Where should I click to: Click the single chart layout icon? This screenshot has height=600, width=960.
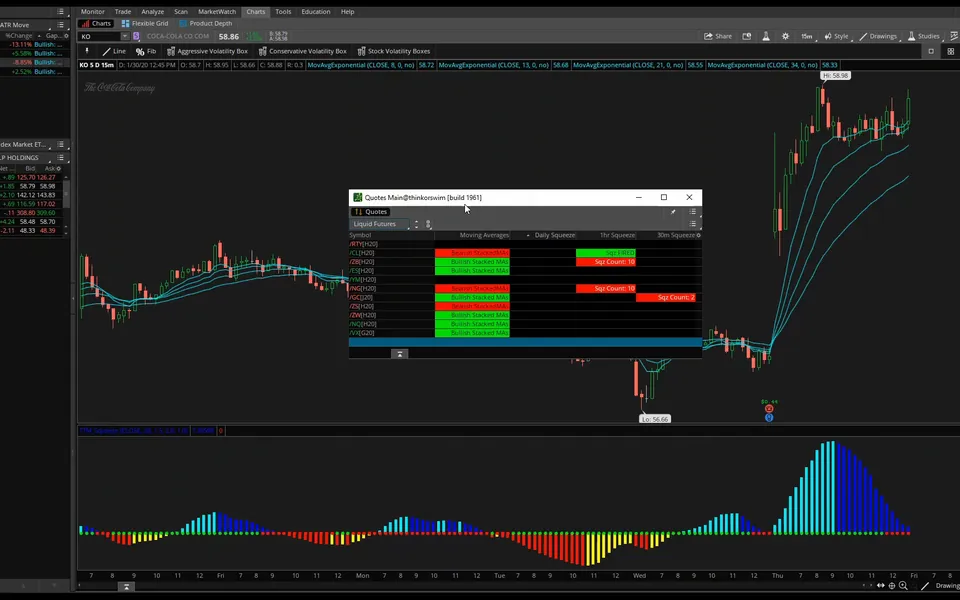click(931, 51)
